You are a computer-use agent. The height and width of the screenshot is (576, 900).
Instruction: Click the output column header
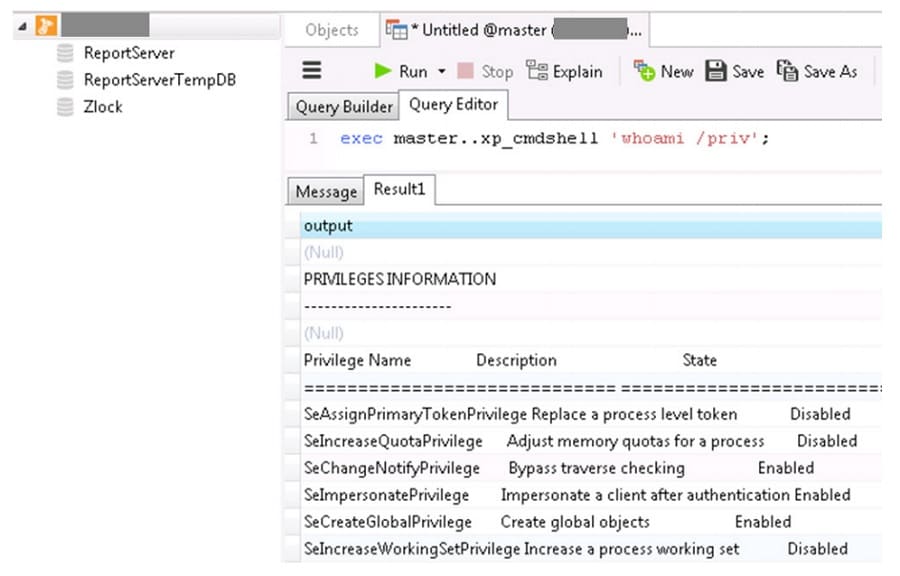(x=591, y=225)
